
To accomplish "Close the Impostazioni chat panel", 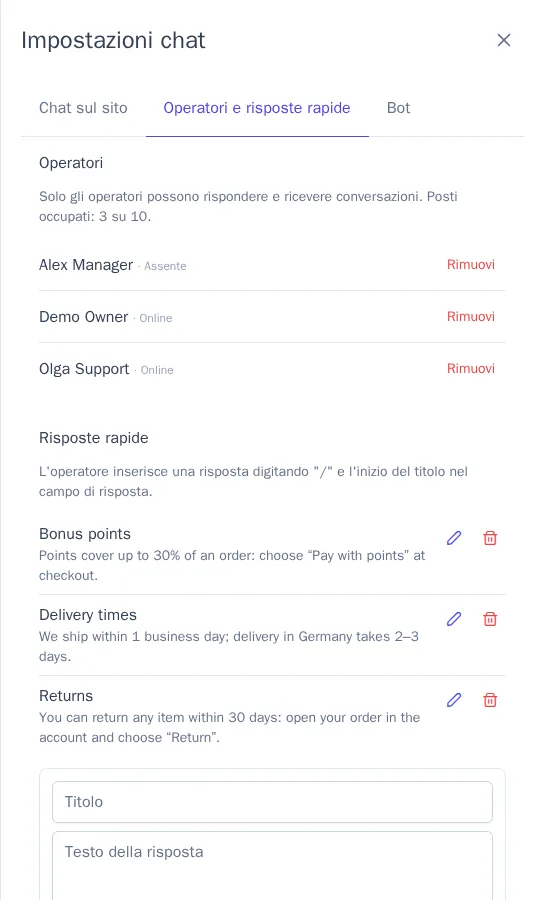I will pos(504,40).
